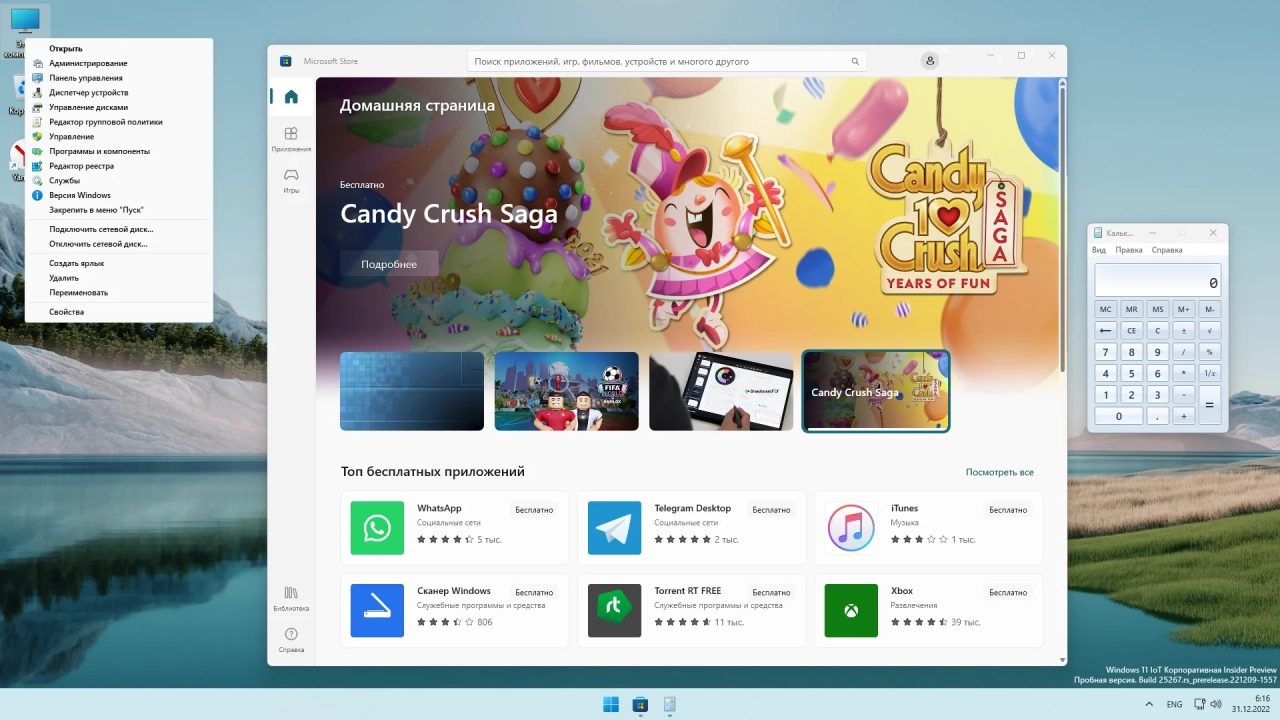Open the Вид menu in Calculator
1280x720 pixels.
click(1099, 250)
